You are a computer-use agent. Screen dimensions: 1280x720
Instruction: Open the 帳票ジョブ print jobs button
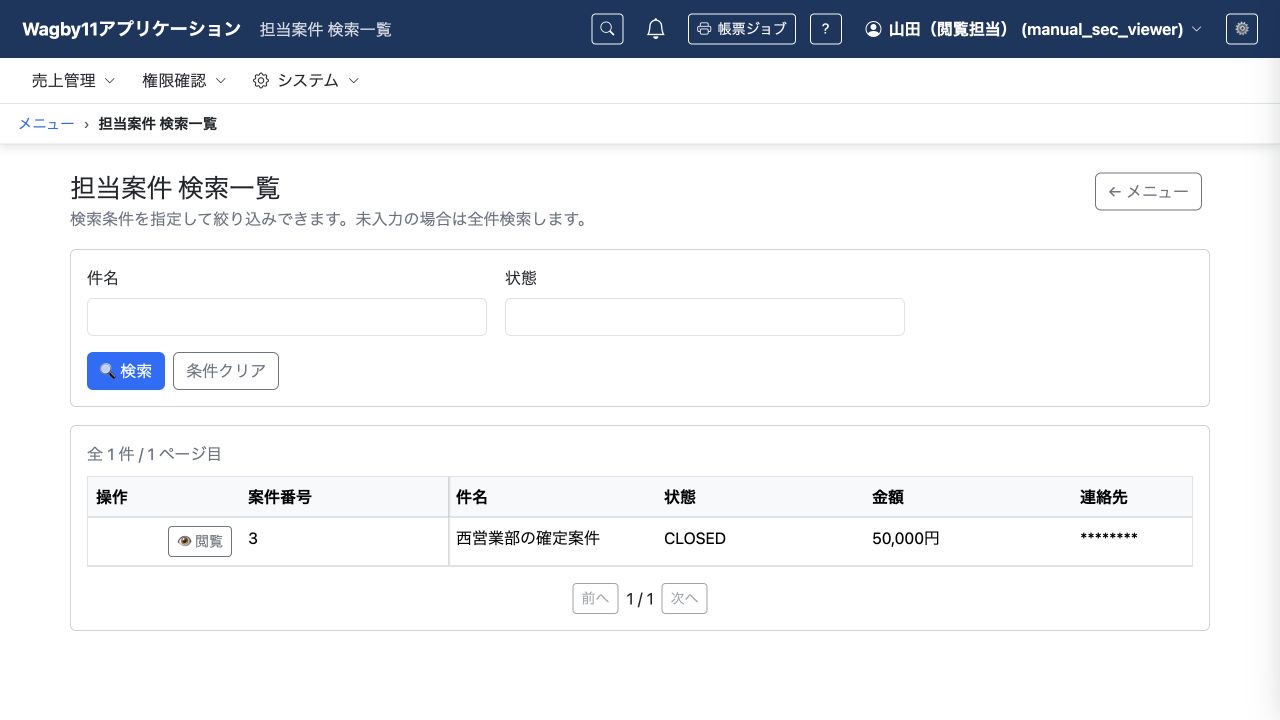(x=742, y=29)
